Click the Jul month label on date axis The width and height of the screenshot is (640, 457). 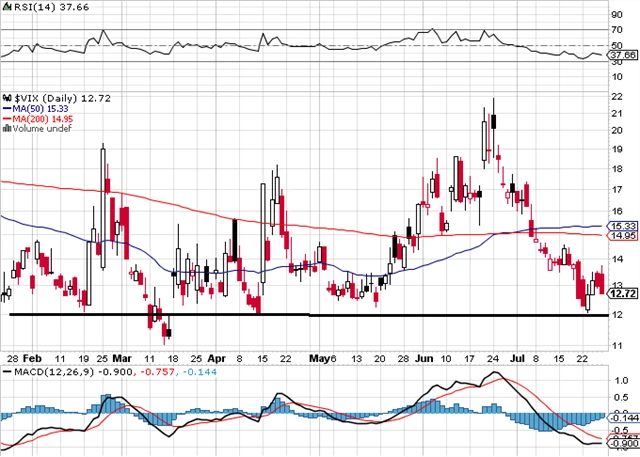point(517,358)
